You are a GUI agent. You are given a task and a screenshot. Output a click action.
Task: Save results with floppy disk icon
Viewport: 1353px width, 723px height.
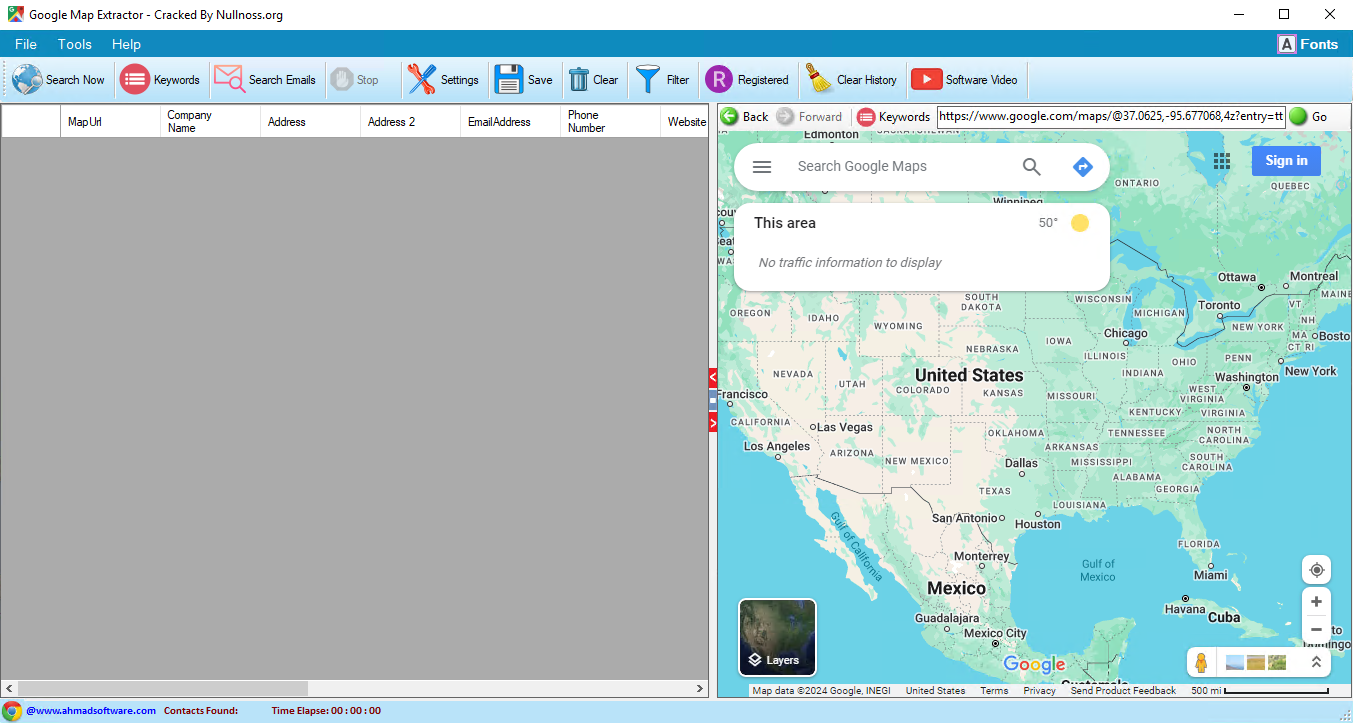(509, 80)
